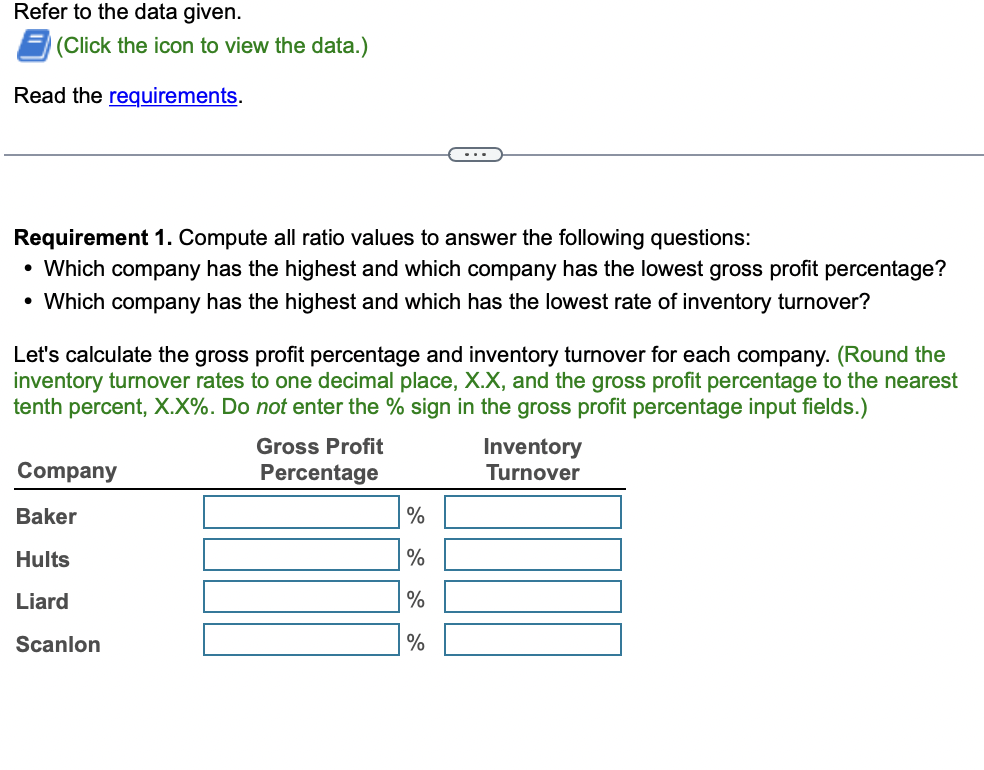This screenshot has width=984, height=770.
Task: Expand the ellipsis divider control
Action: (477, 153)
